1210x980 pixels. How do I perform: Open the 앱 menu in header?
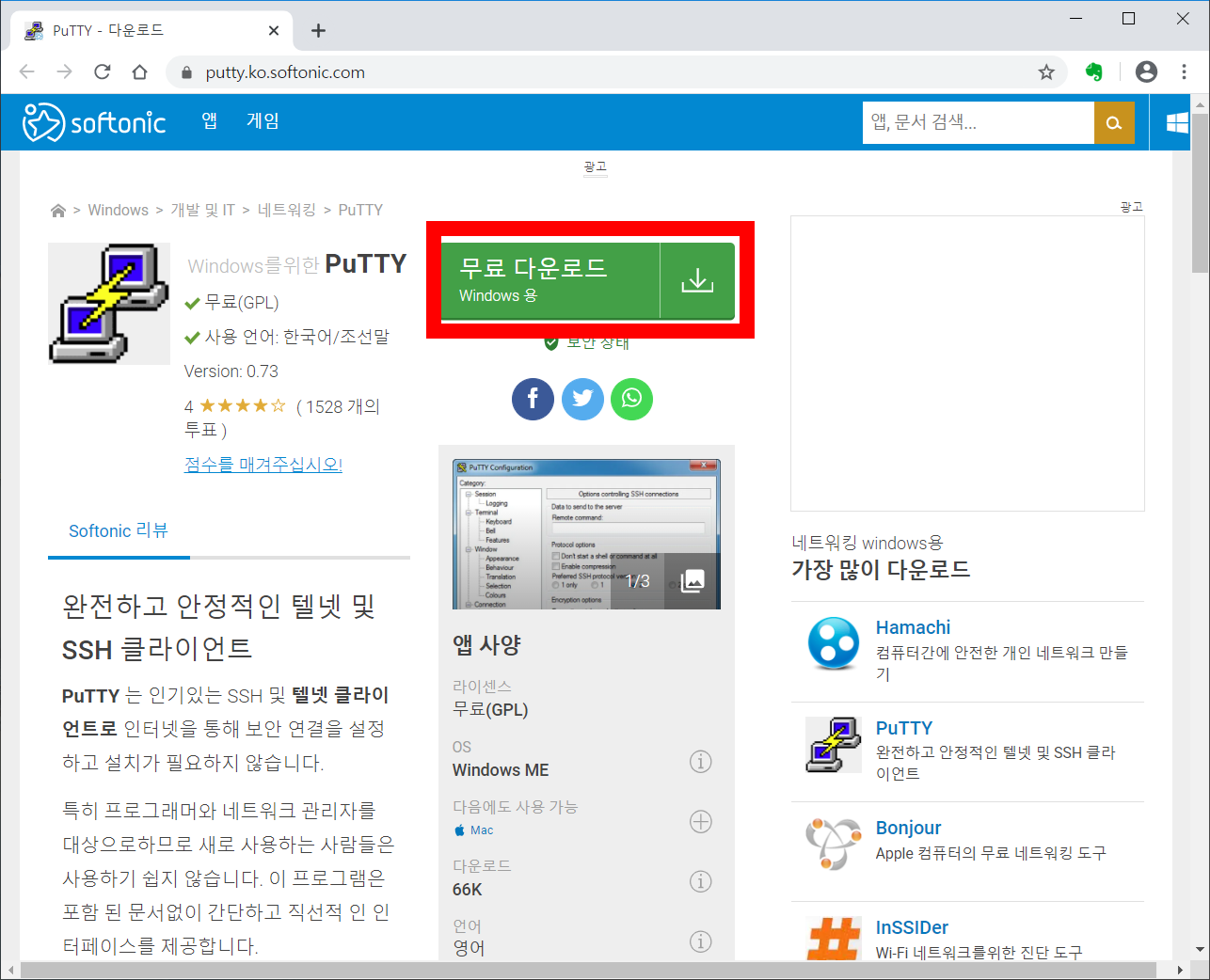click(210, 120)
